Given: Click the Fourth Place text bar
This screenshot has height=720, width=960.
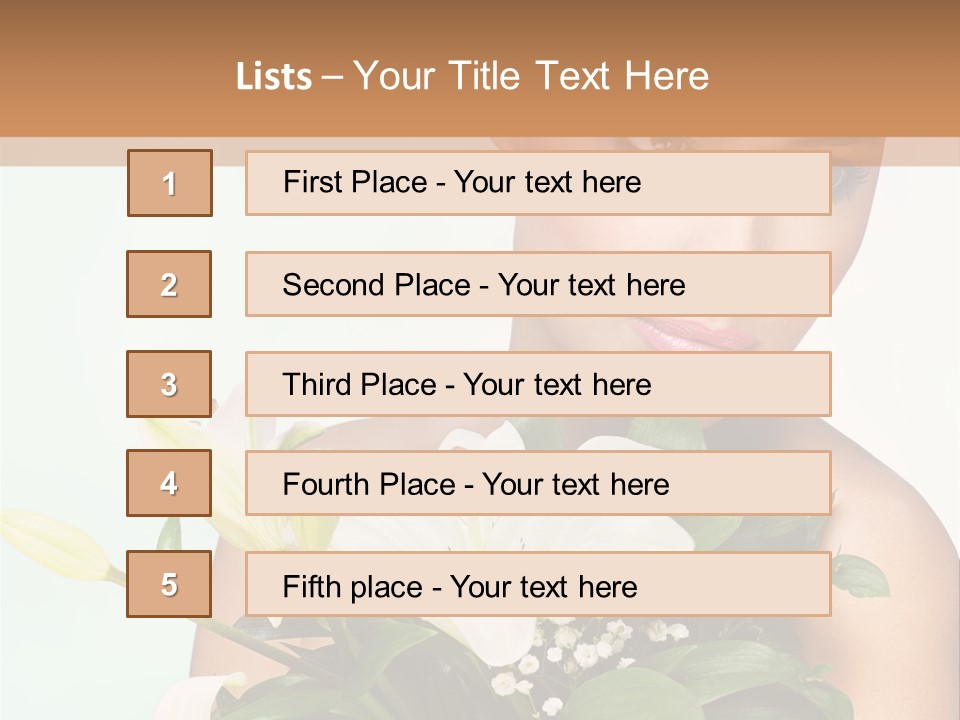Looking at the screenshot, I should pyautogui.click(x=538, y=483).
